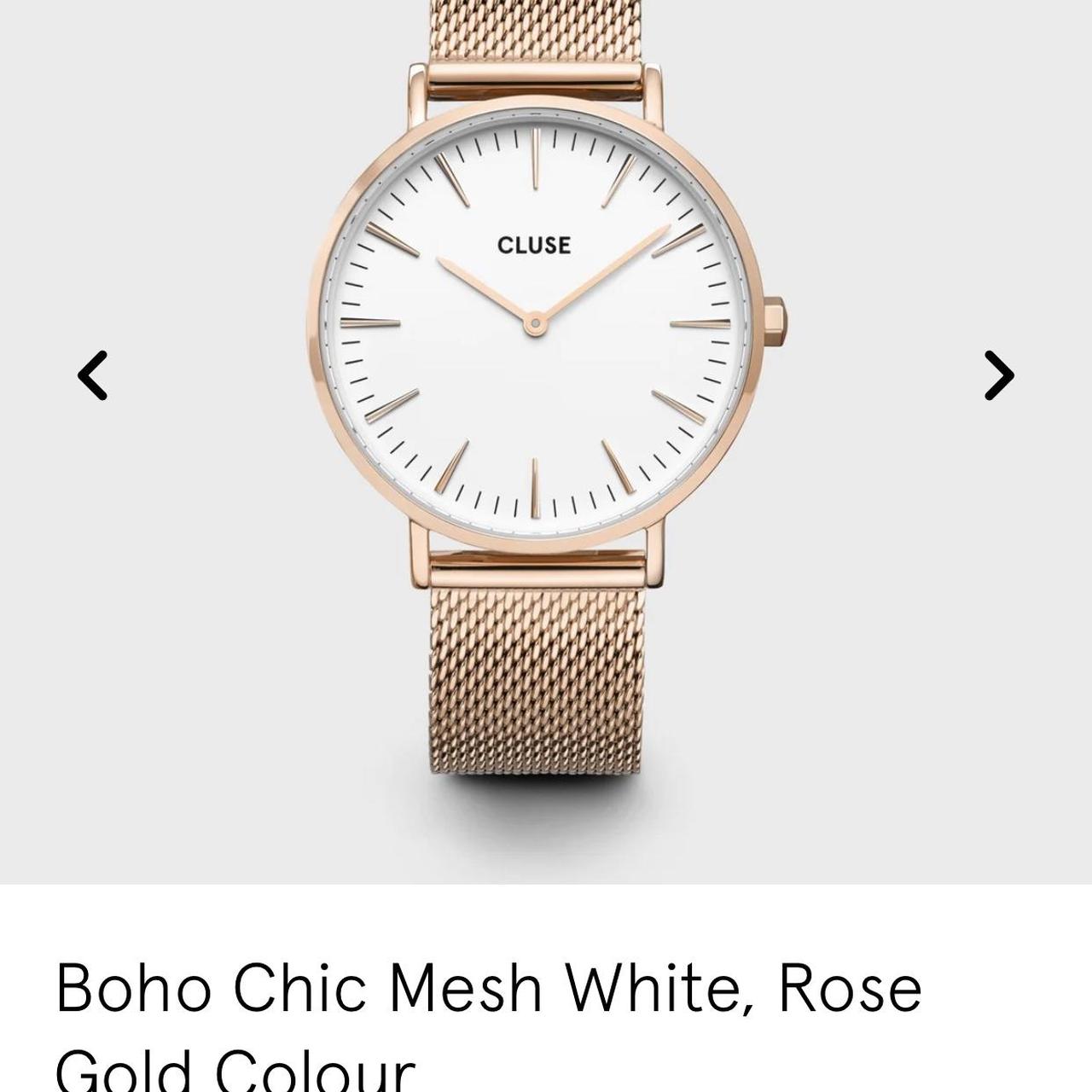The image size is (1092, 1092).
Task: Click the center pivot of the watch hands
Action: [x=535, y=323]
